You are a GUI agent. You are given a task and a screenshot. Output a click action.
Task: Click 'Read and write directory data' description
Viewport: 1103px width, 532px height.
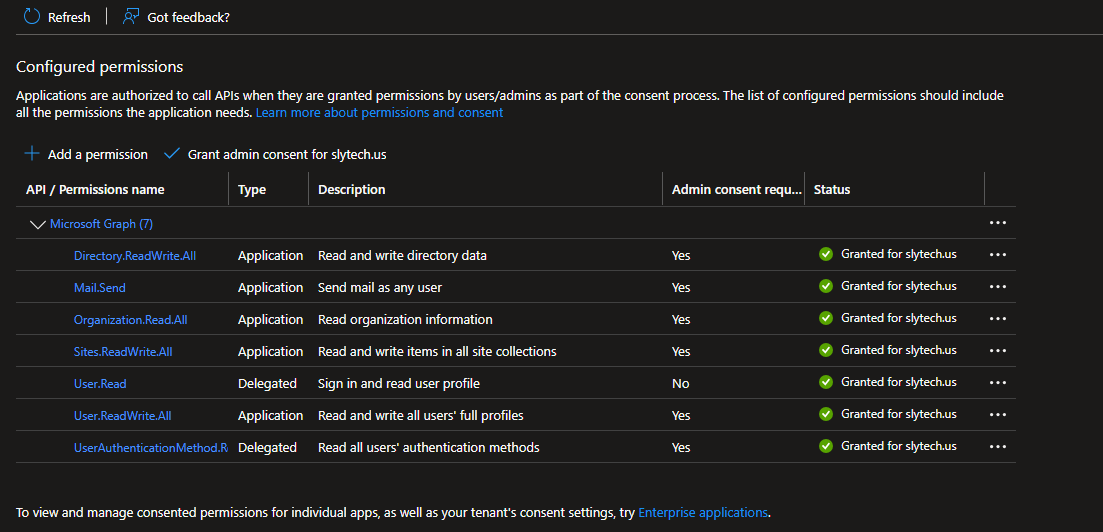(402, 255)
